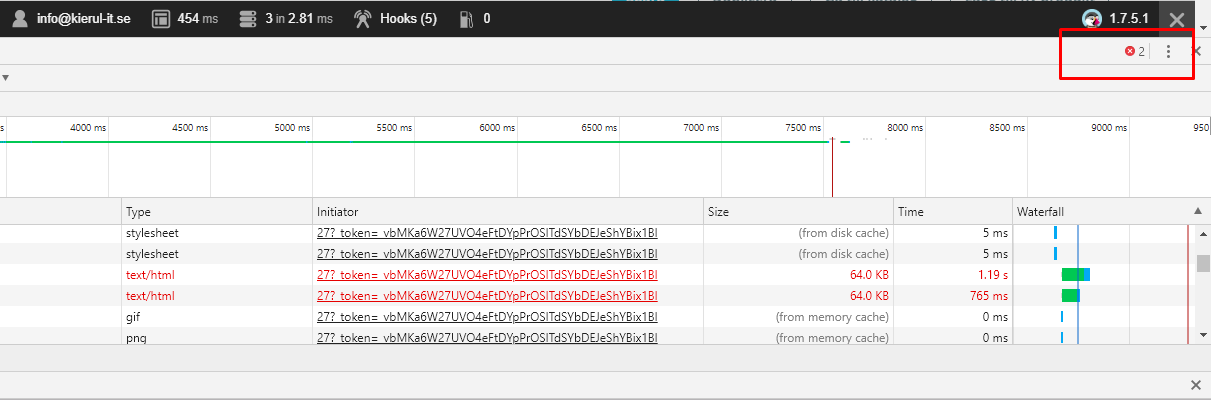Sort requests by the Initiator column header
Viewport: 1211px width, 406px height.
(508, 212)
